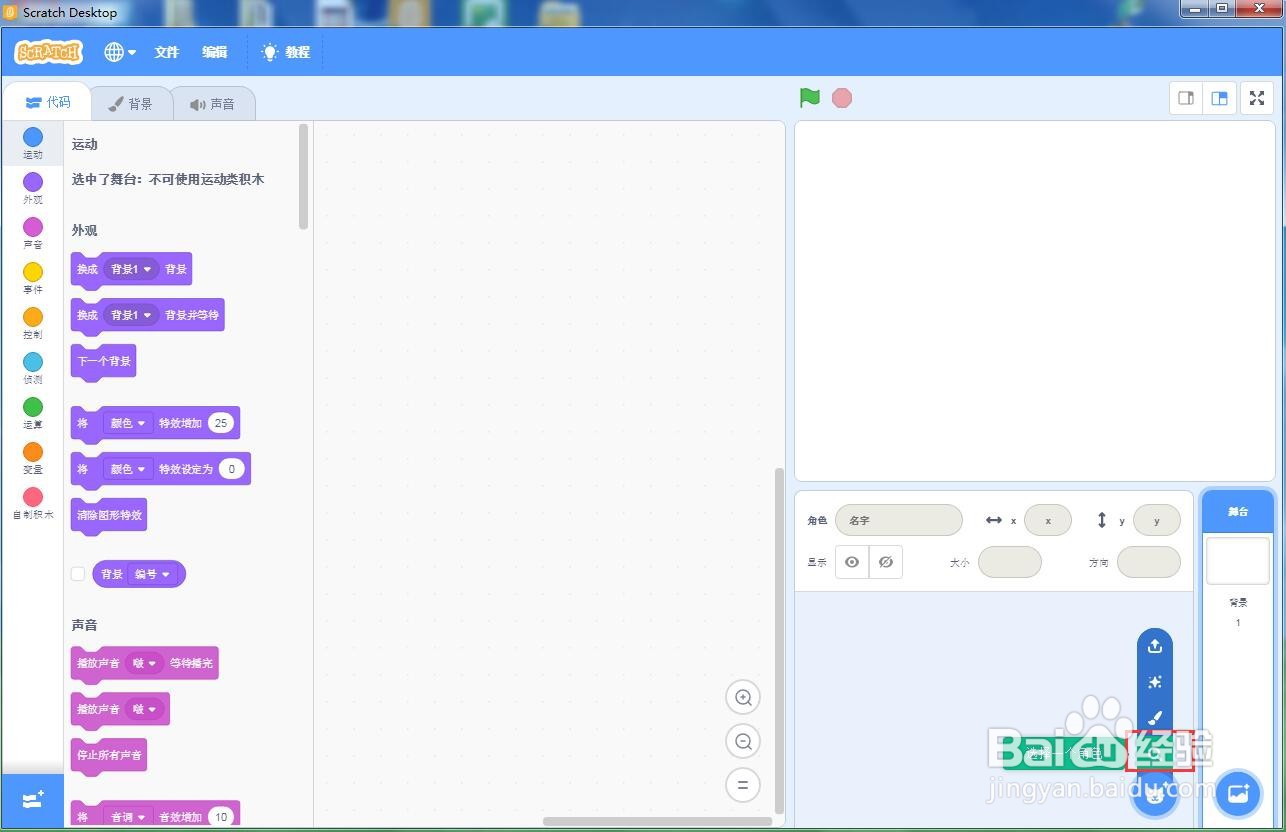Jump to the 侦测 block category
The image size is (1286, 832).
click(x=33, y=368)
